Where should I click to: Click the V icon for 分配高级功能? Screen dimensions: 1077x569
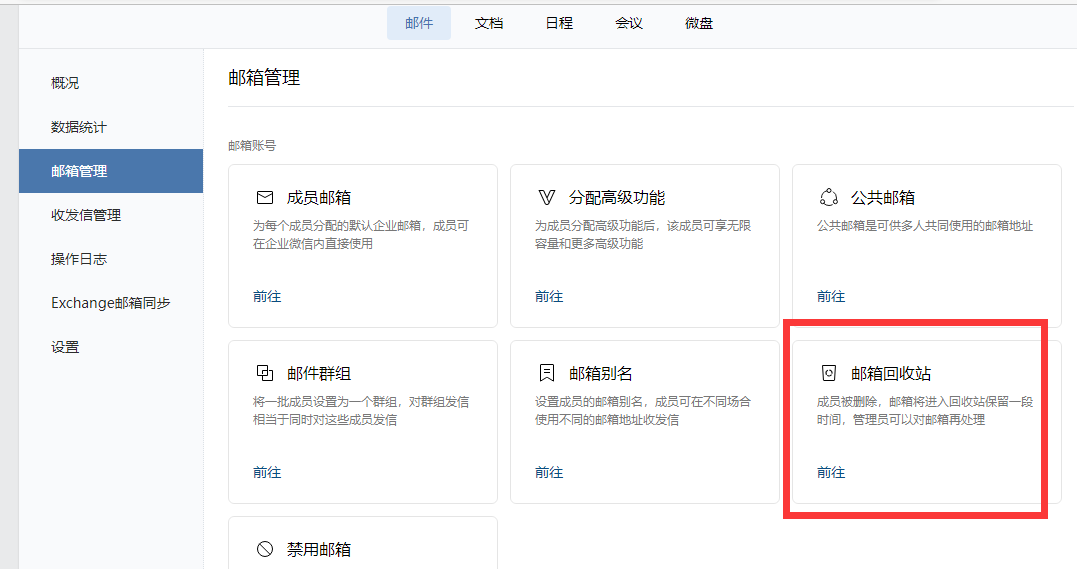[x=547, y=198]
